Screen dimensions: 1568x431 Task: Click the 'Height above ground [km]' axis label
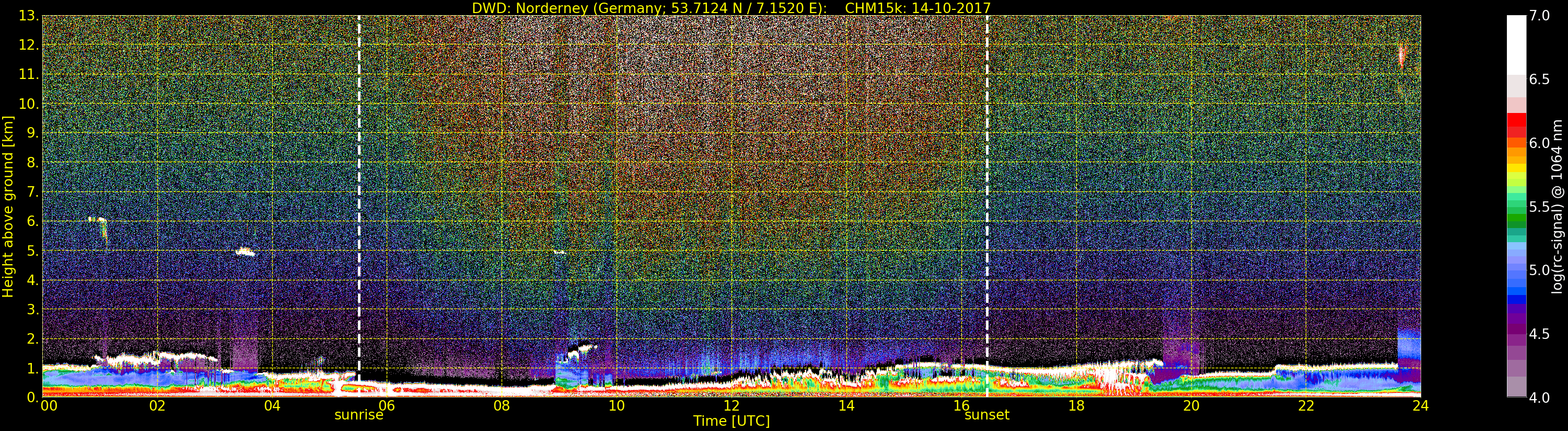pyautogui.click(x=8, y=206)
